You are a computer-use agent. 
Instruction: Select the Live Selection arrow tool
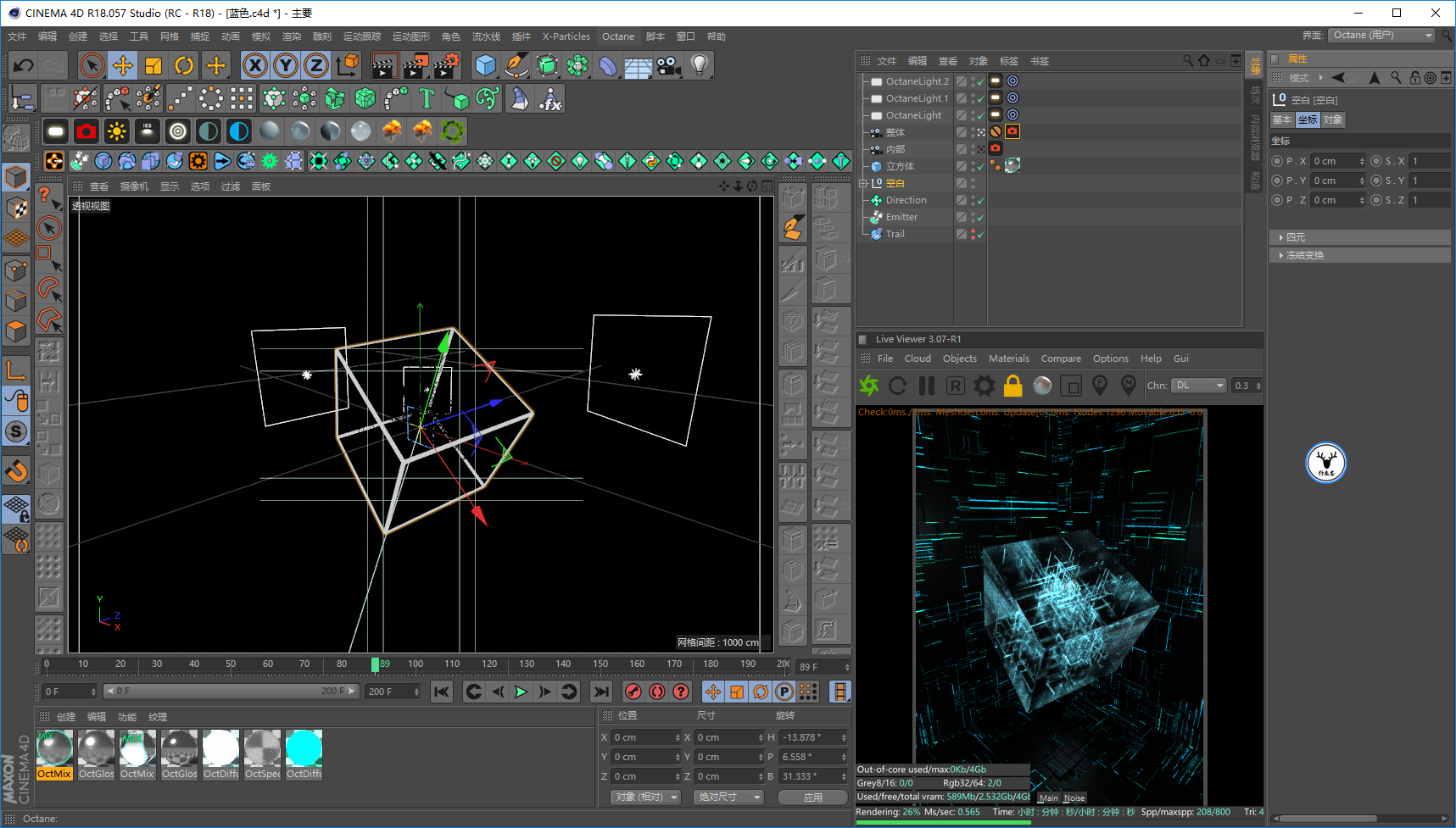click(92, 65)
